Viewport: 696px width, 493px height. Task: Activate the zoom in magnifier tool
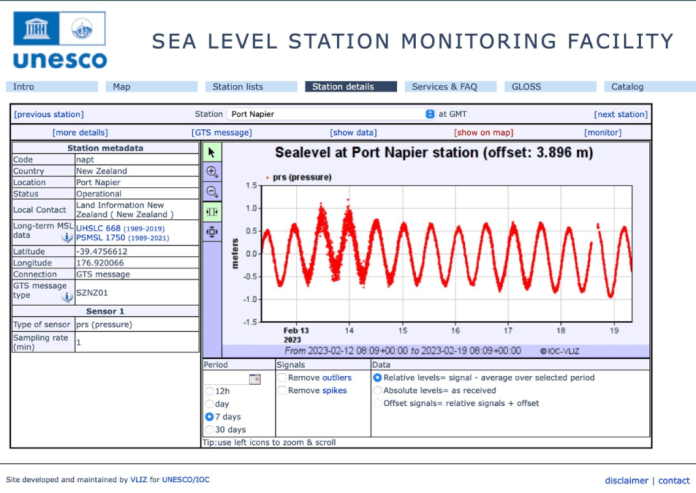point(212,172)
